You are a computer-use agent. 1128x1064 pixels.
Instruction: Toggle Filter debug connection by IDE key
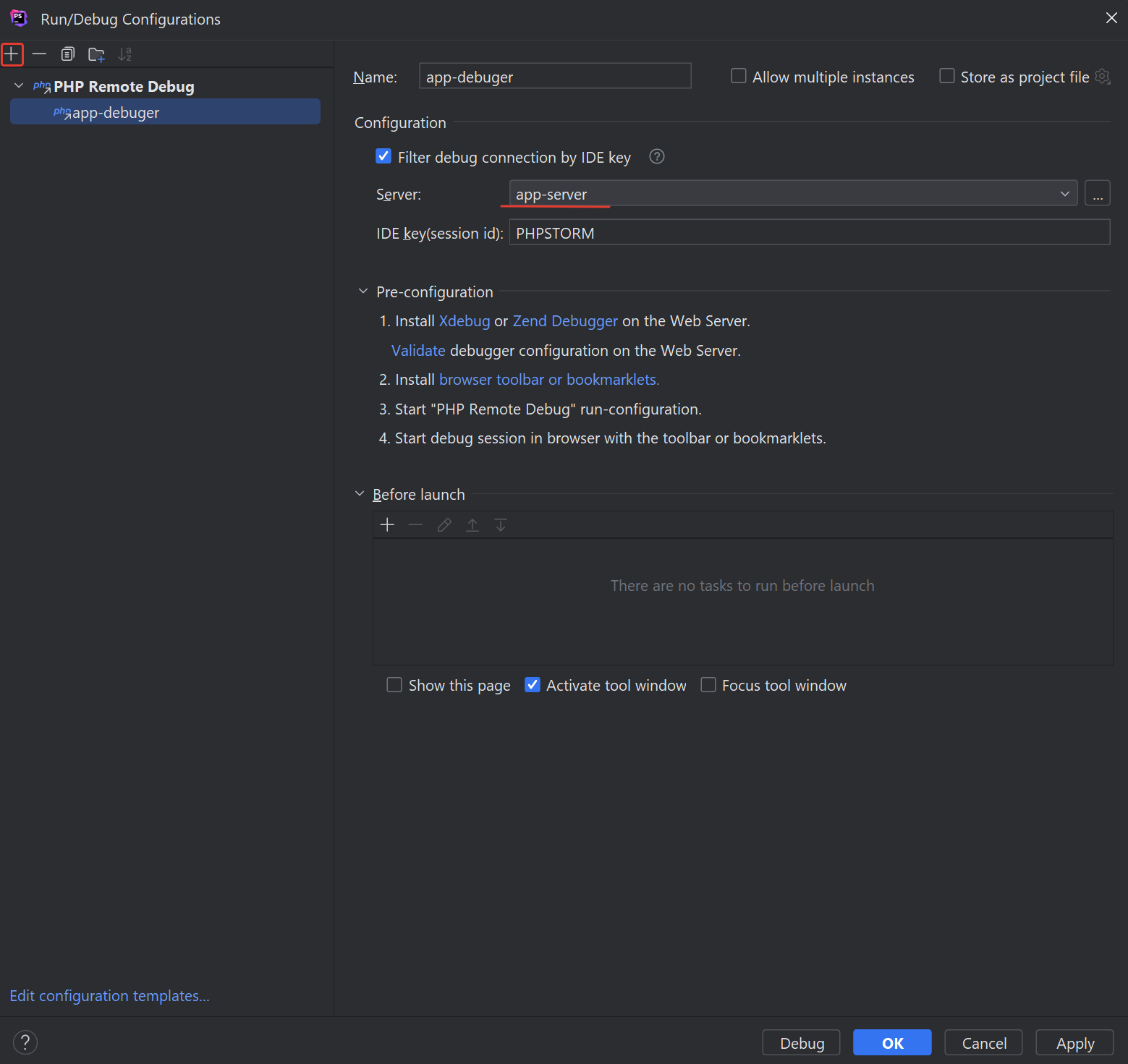[x=383, y=156]
